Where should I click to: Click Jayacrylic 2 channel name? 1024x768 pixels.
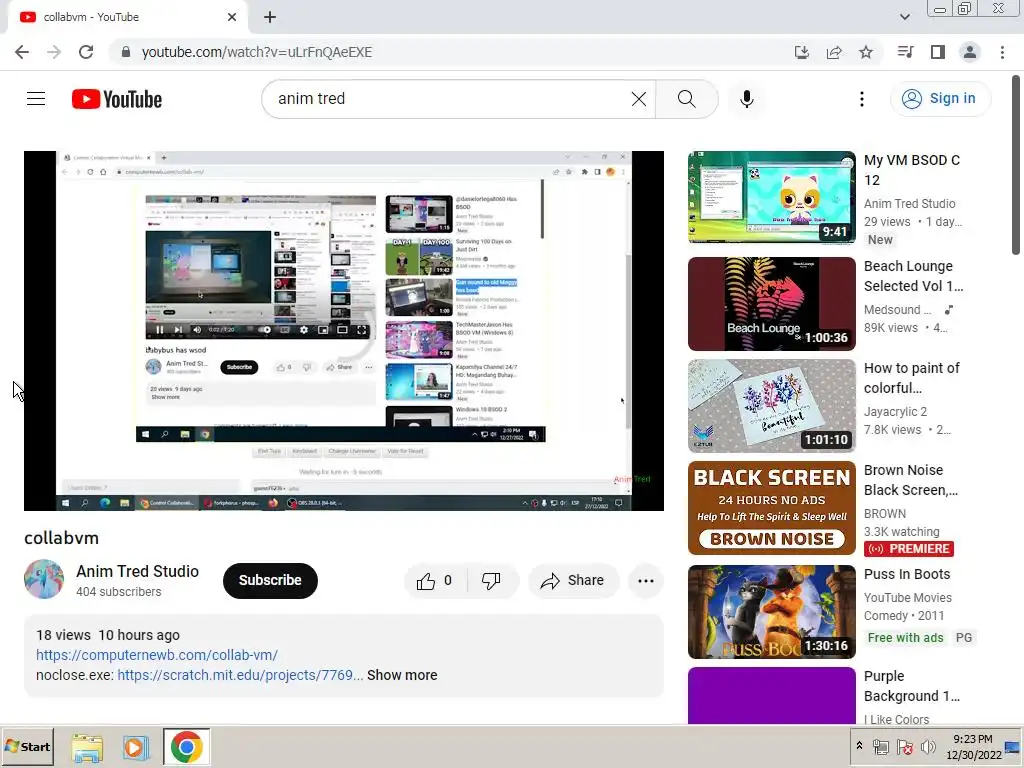coord(895,411)
